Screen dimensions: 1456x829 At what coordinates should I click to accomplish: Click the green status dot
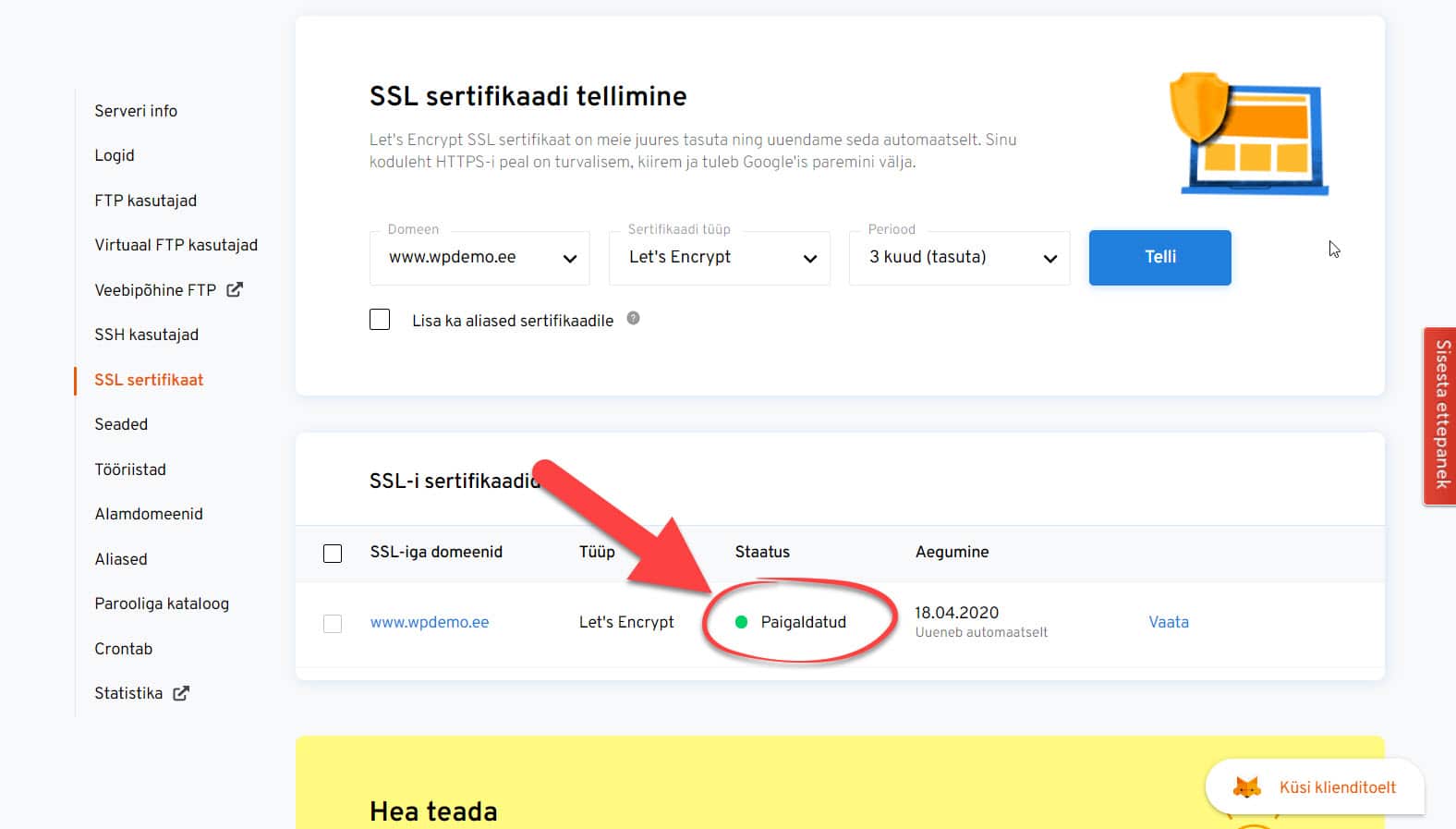coord(741,622)
